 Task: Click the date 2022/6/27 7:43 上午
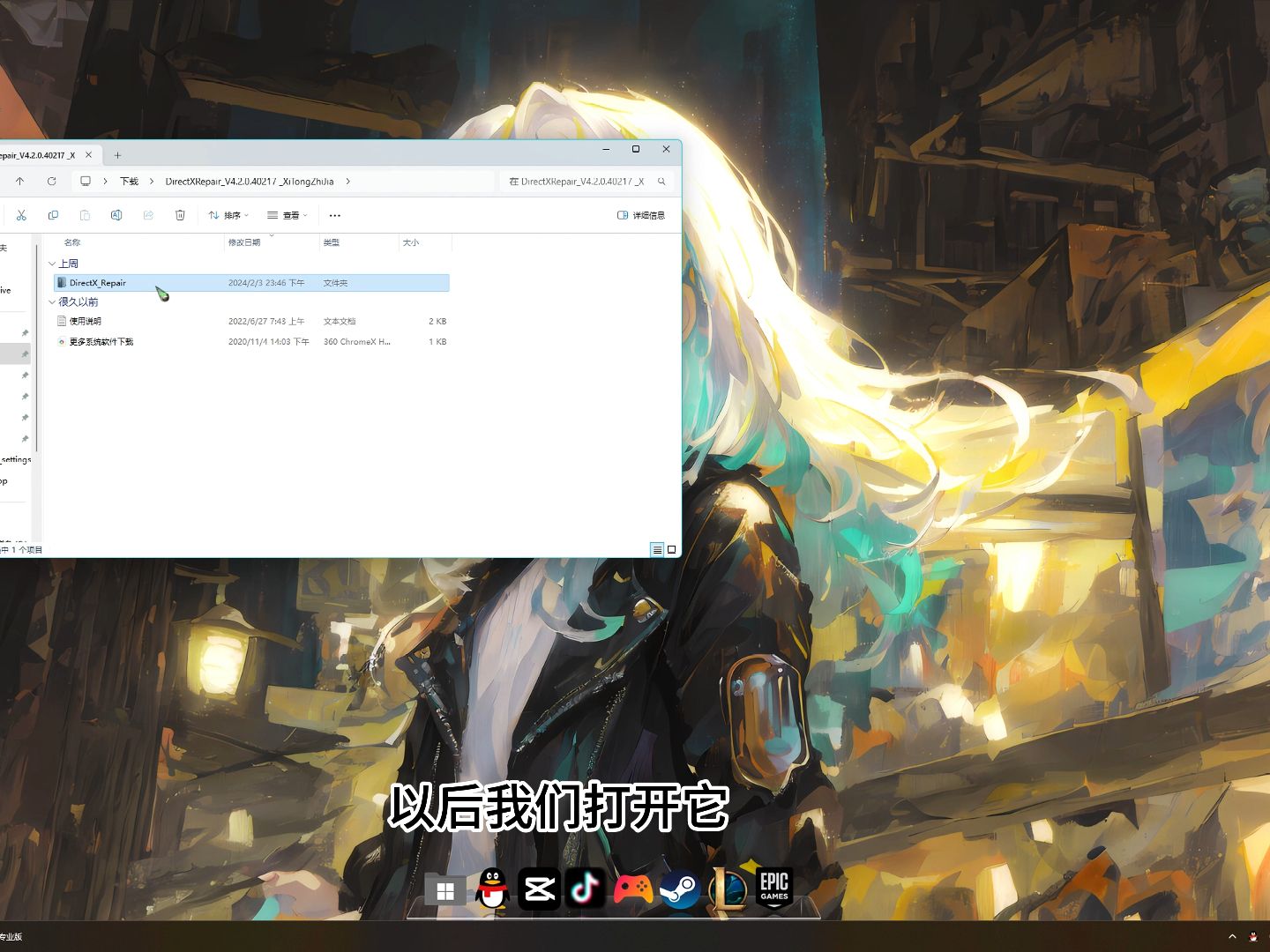pyautogui.click(x=266, y=321)
